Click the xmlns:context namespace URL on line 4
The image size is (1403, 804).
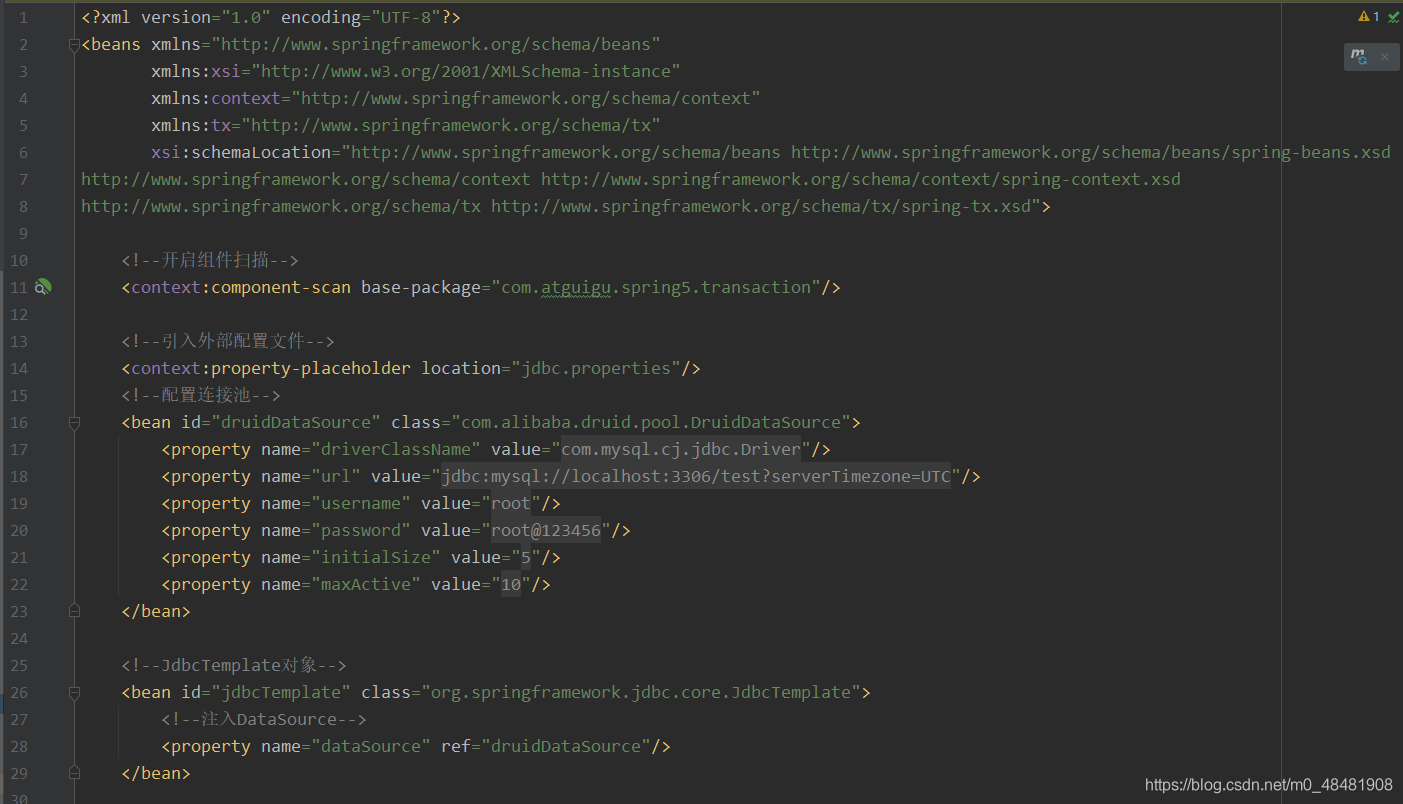pos(526,98)
